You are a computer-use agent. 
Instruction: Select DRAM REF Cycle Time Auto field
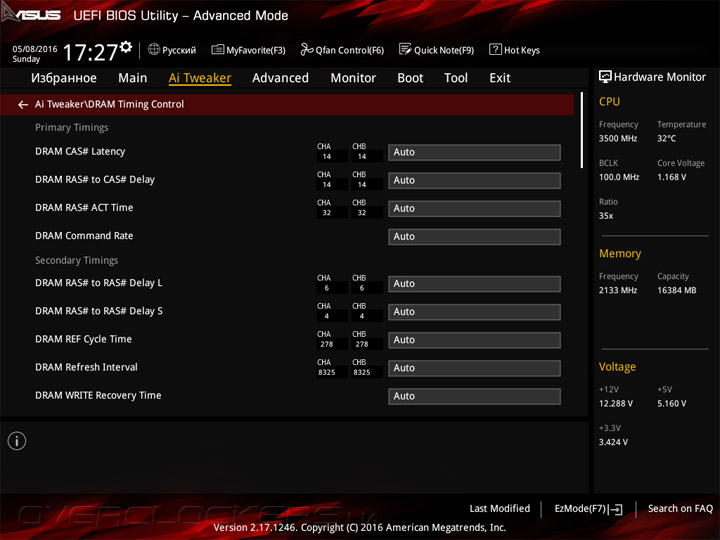(474, 340)
